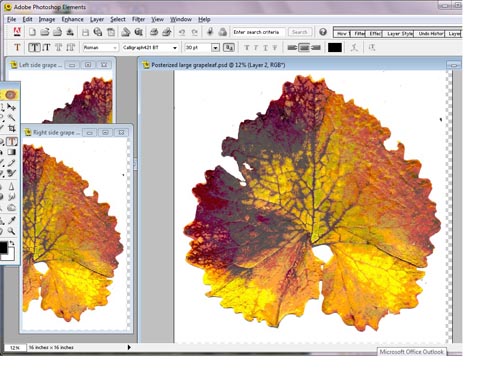Select the Move tool in the toolbox
This screenshot has height=377, width=500.
tap(12, 107)
